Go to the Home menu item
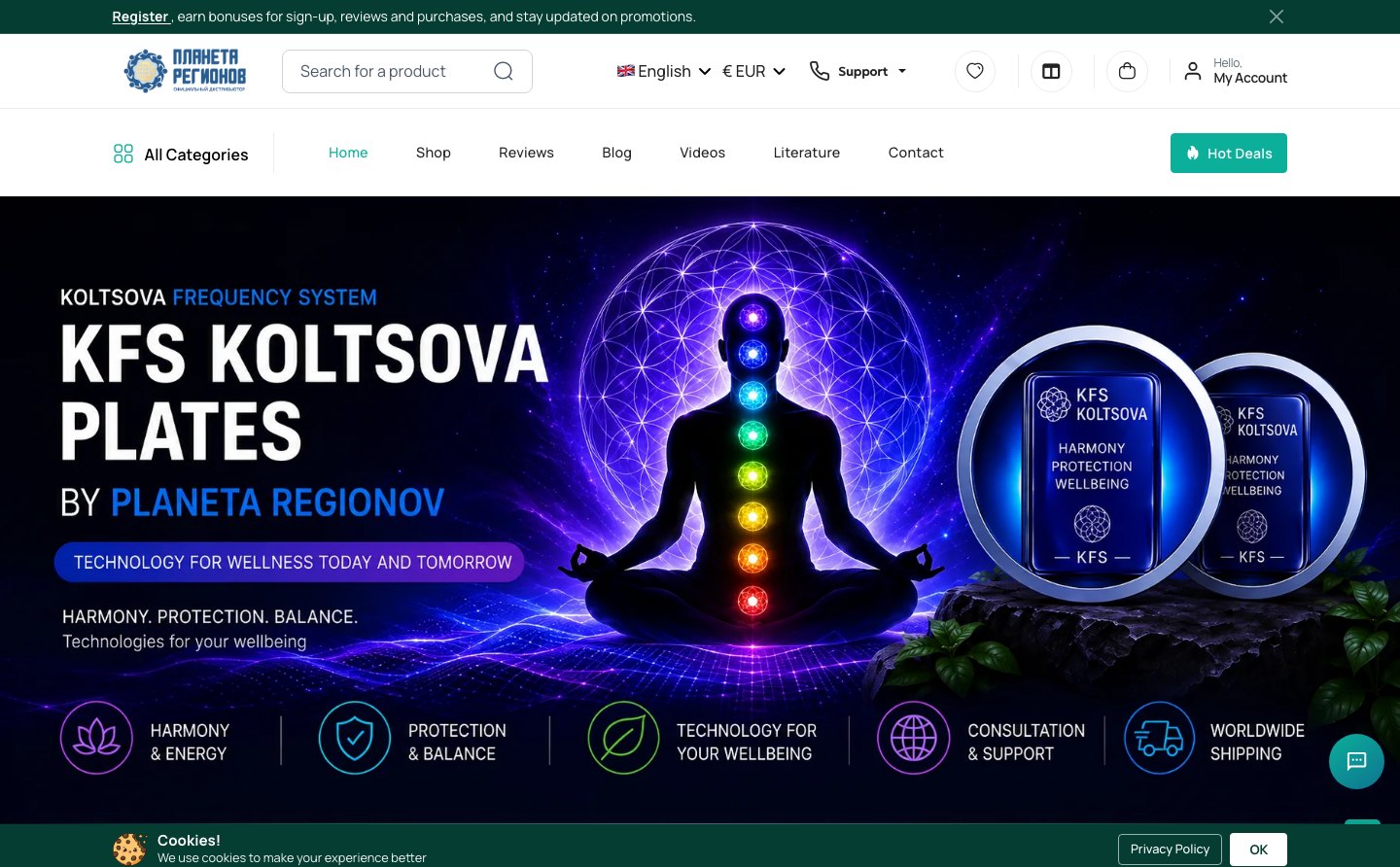 pyautogui.click(x=348, y=153)
